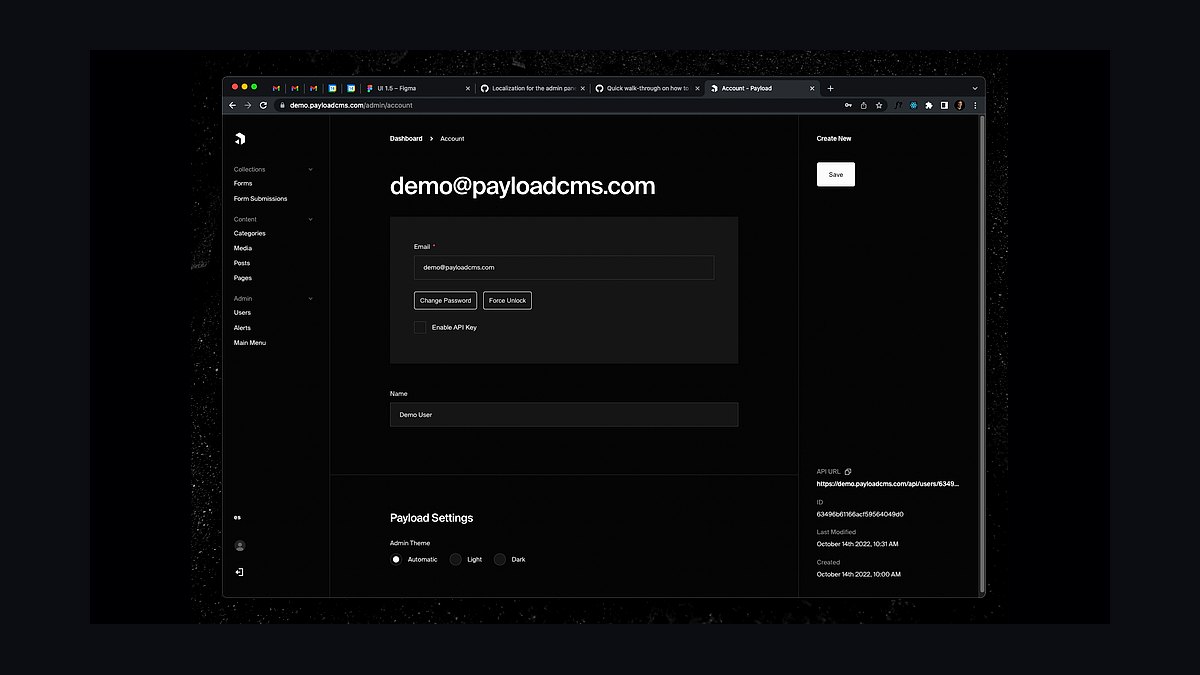Select the Light admin theme

pos(456,559)
